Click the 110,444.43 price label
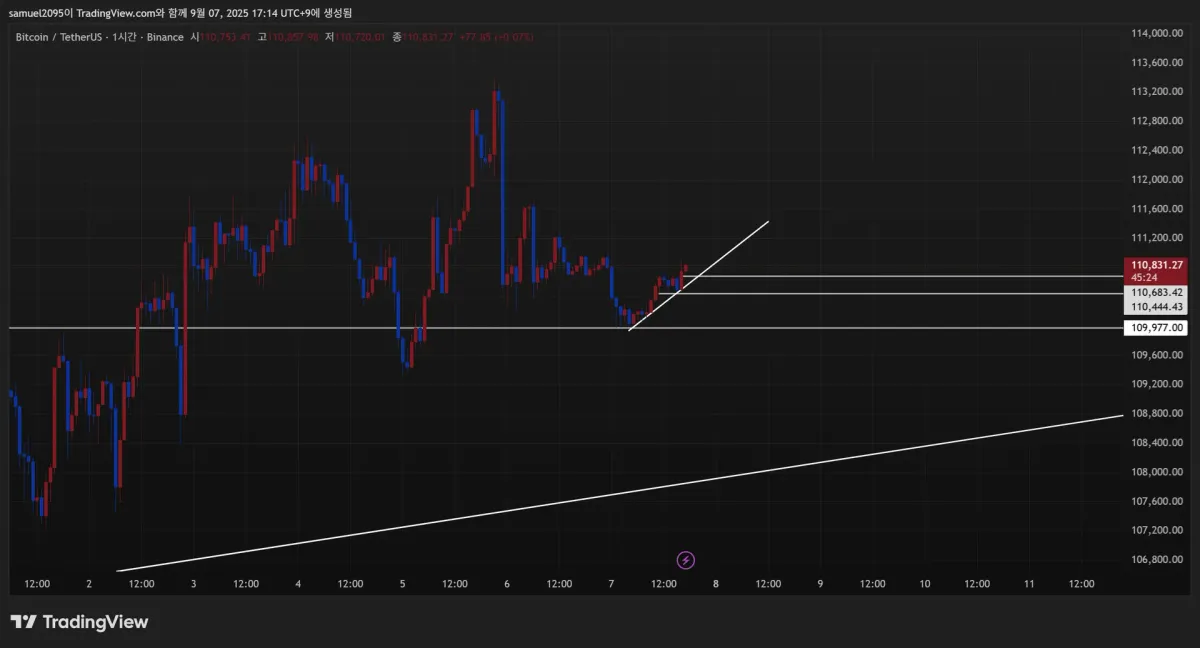 point(1157,307)
